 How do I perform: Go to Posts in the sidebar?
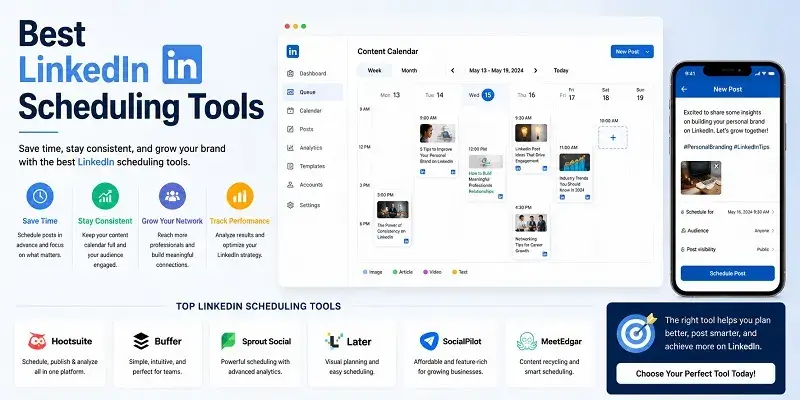(x=300, y=129)
